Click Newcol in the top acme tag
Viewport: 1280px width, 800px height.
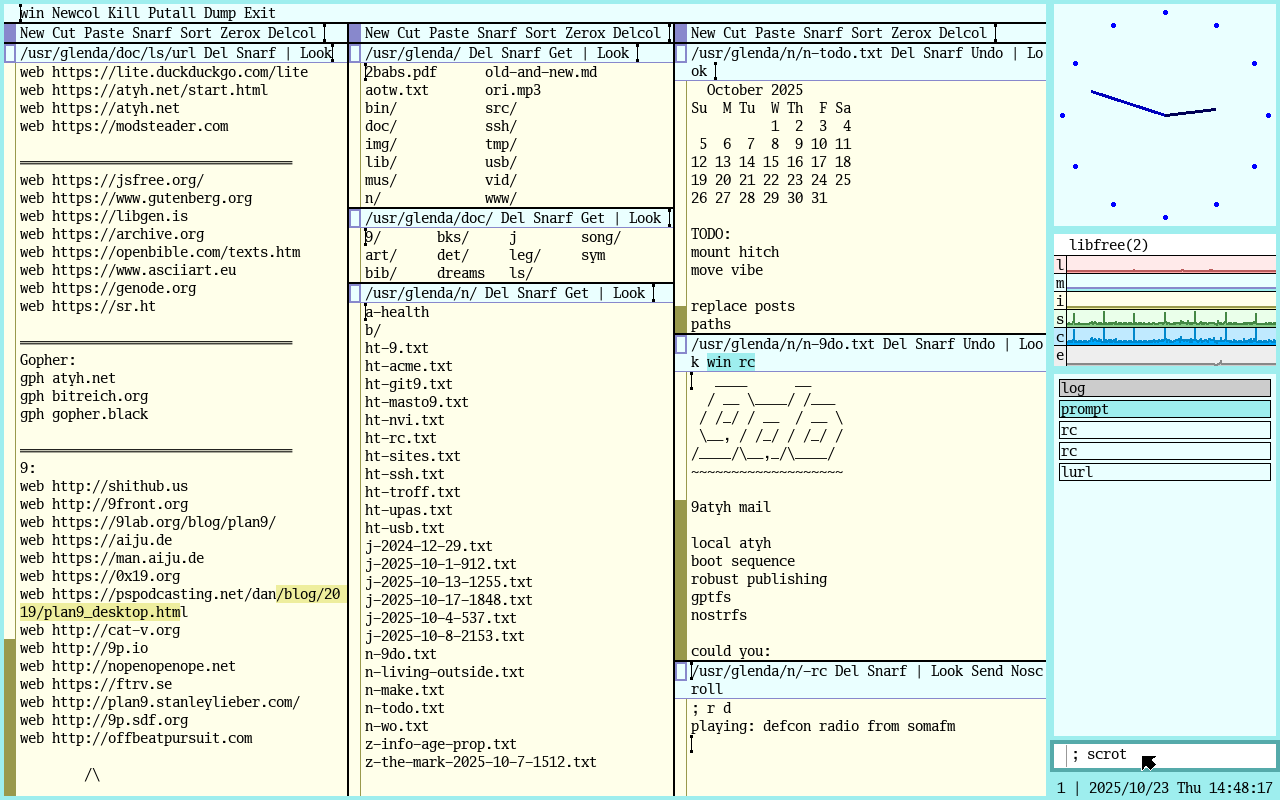[76, 13]
